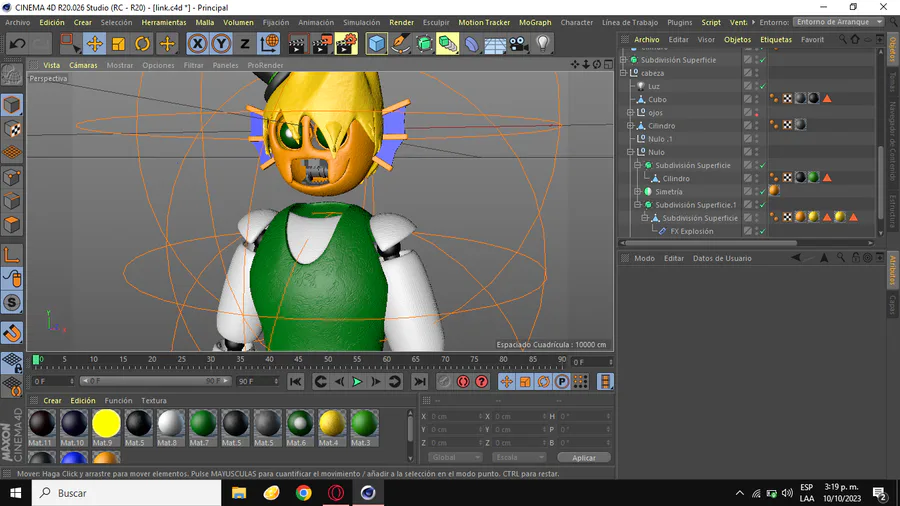The width and height of the screenshot is (900, 506).
Task: Go to start of animation
Action: tap(296, 382)
